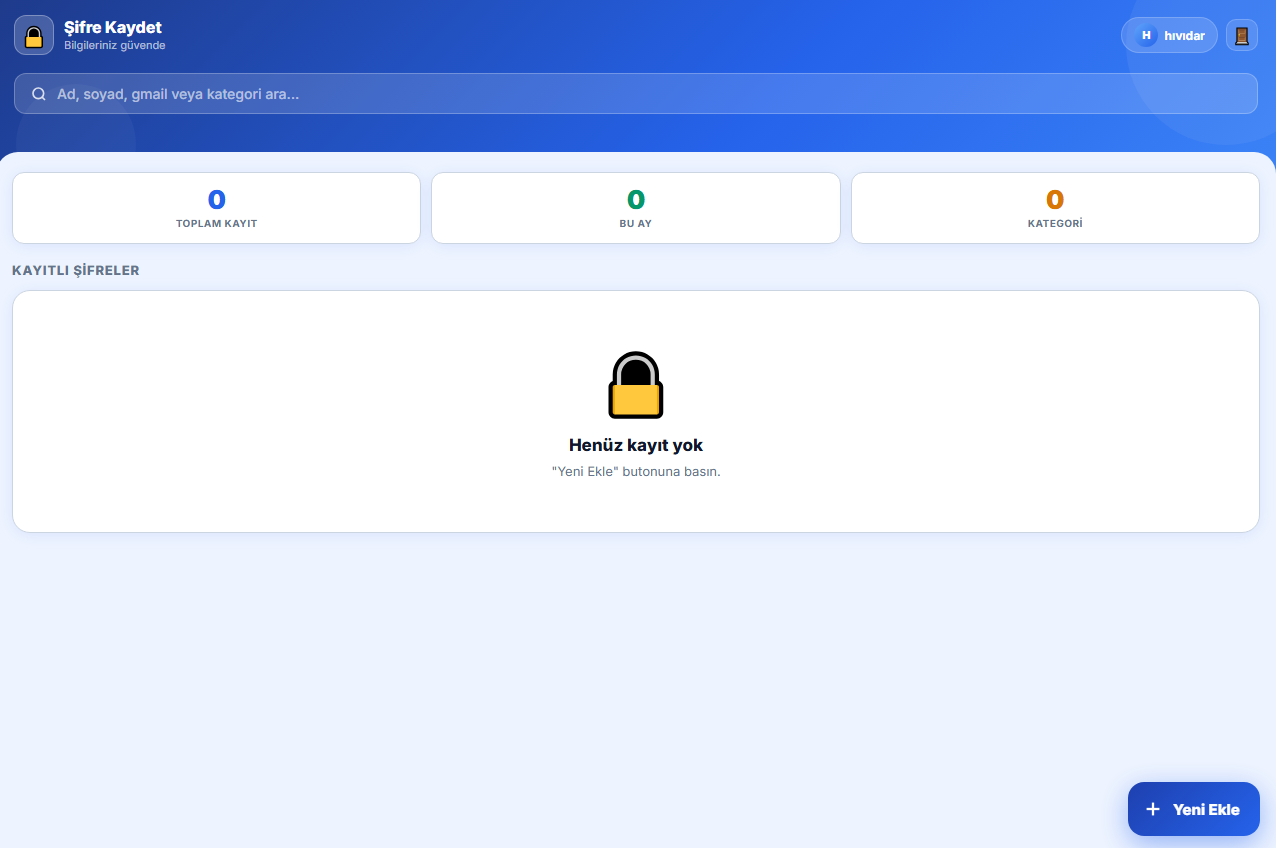Image resolution: width=1276 pixels, height=848 pixels.
Task: Click the large padlock in the empty list
Action: 636,385
